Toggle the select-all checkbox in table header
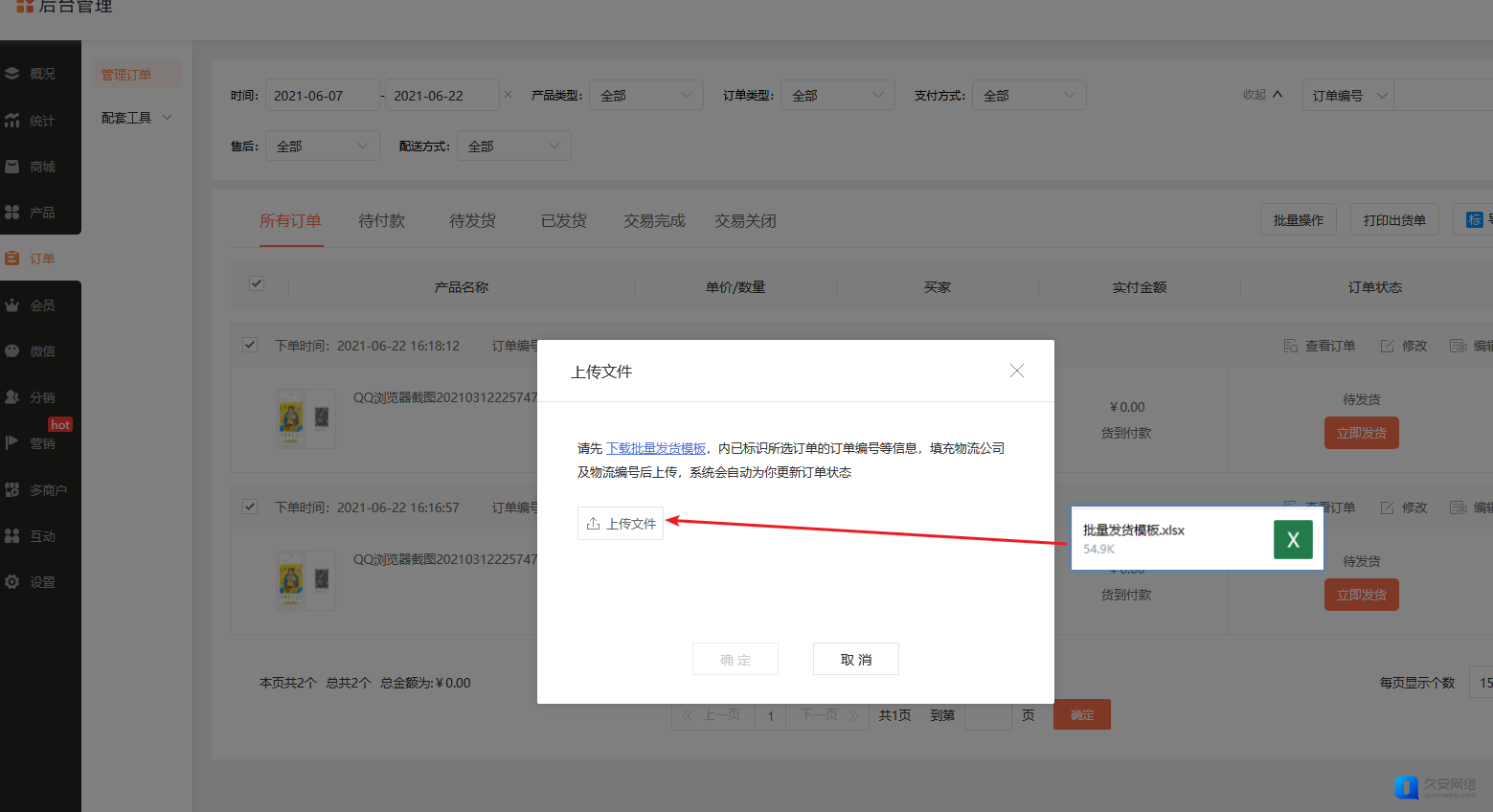The height and width of the screenshot is (812, 1493). pyautogui.click(x=257, y=283)
